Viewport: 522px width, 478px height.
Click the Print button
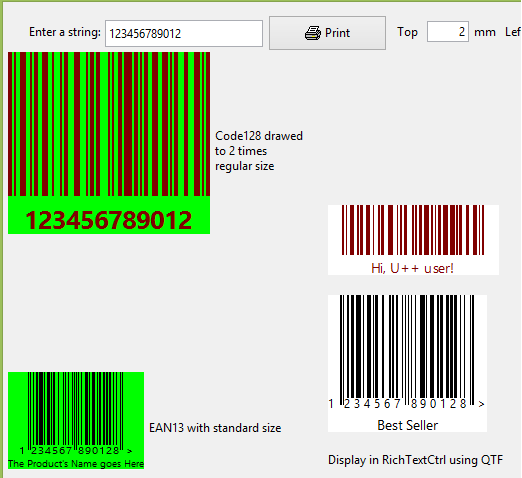point(327,33)
